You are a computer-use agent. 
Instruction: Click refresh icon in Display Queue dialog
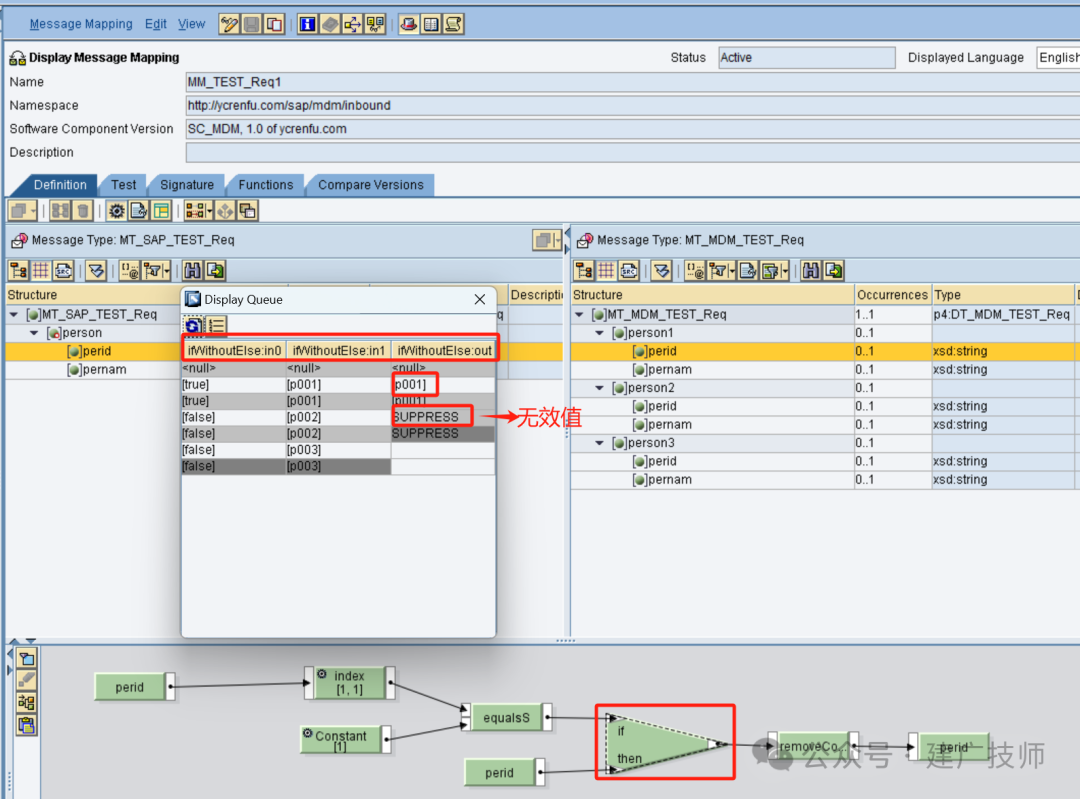coord(194,325)
